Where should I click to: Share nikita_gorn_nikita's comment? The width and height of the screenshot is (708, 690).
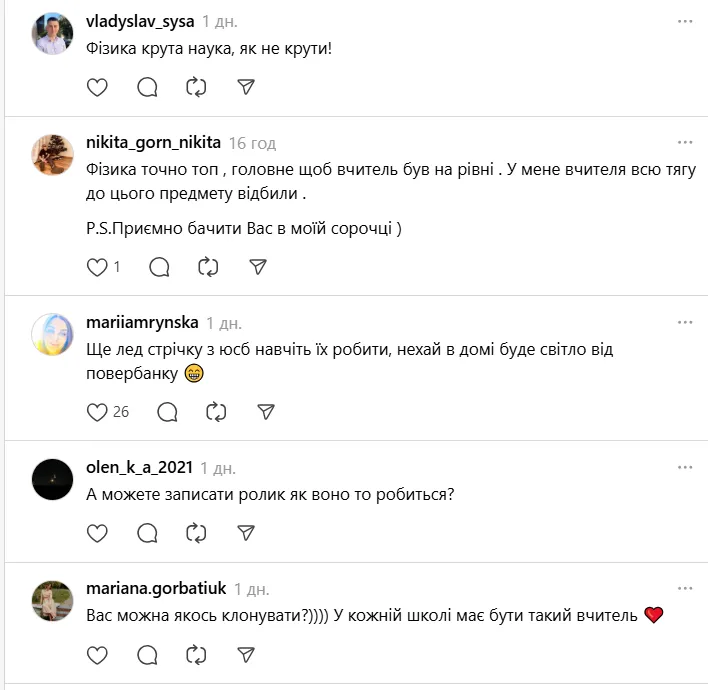257,267
